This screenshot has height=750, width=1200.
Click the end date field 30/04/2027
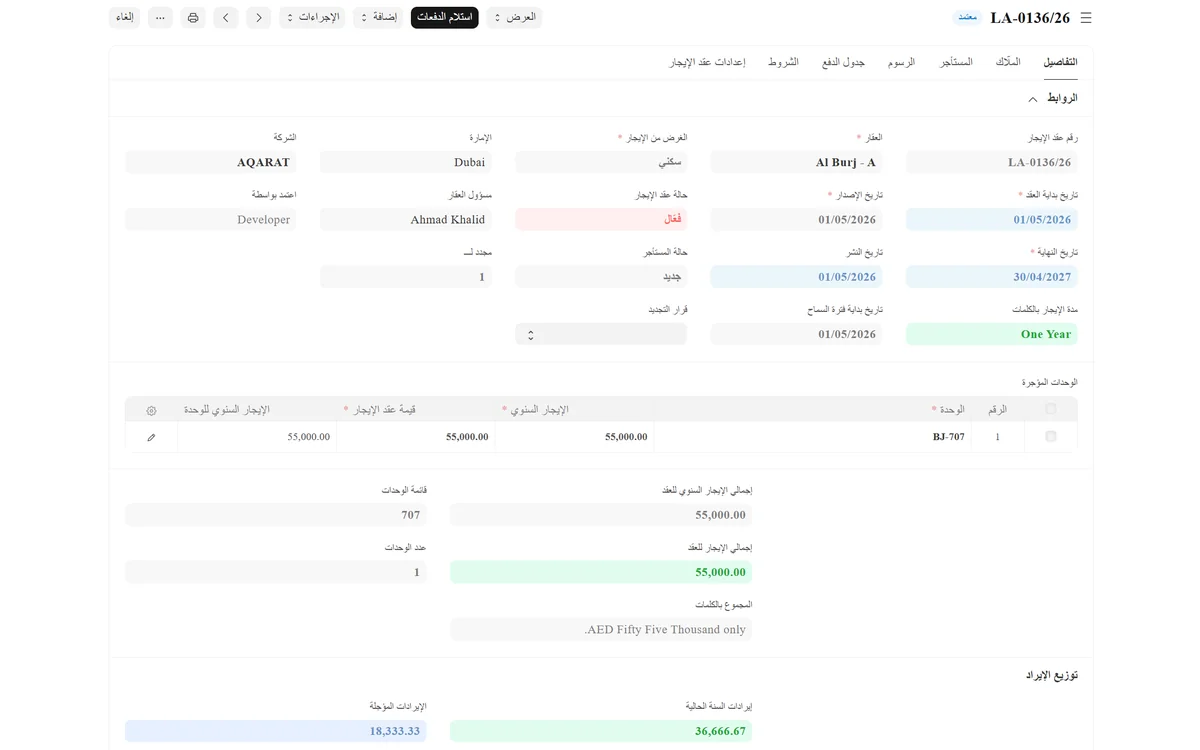coord(992,277)
